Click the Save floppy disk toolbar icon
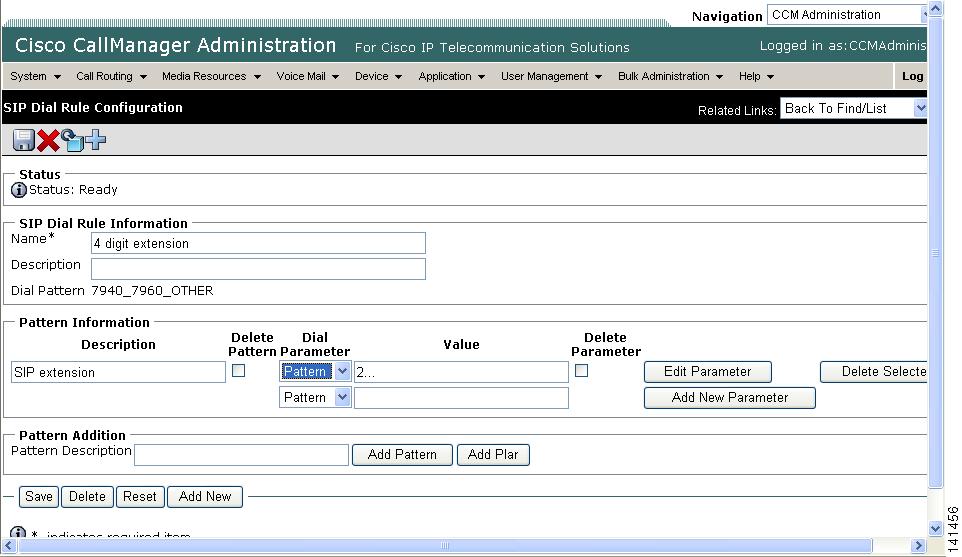The width and height of the screenshot is (962, 557). (23, 140)
